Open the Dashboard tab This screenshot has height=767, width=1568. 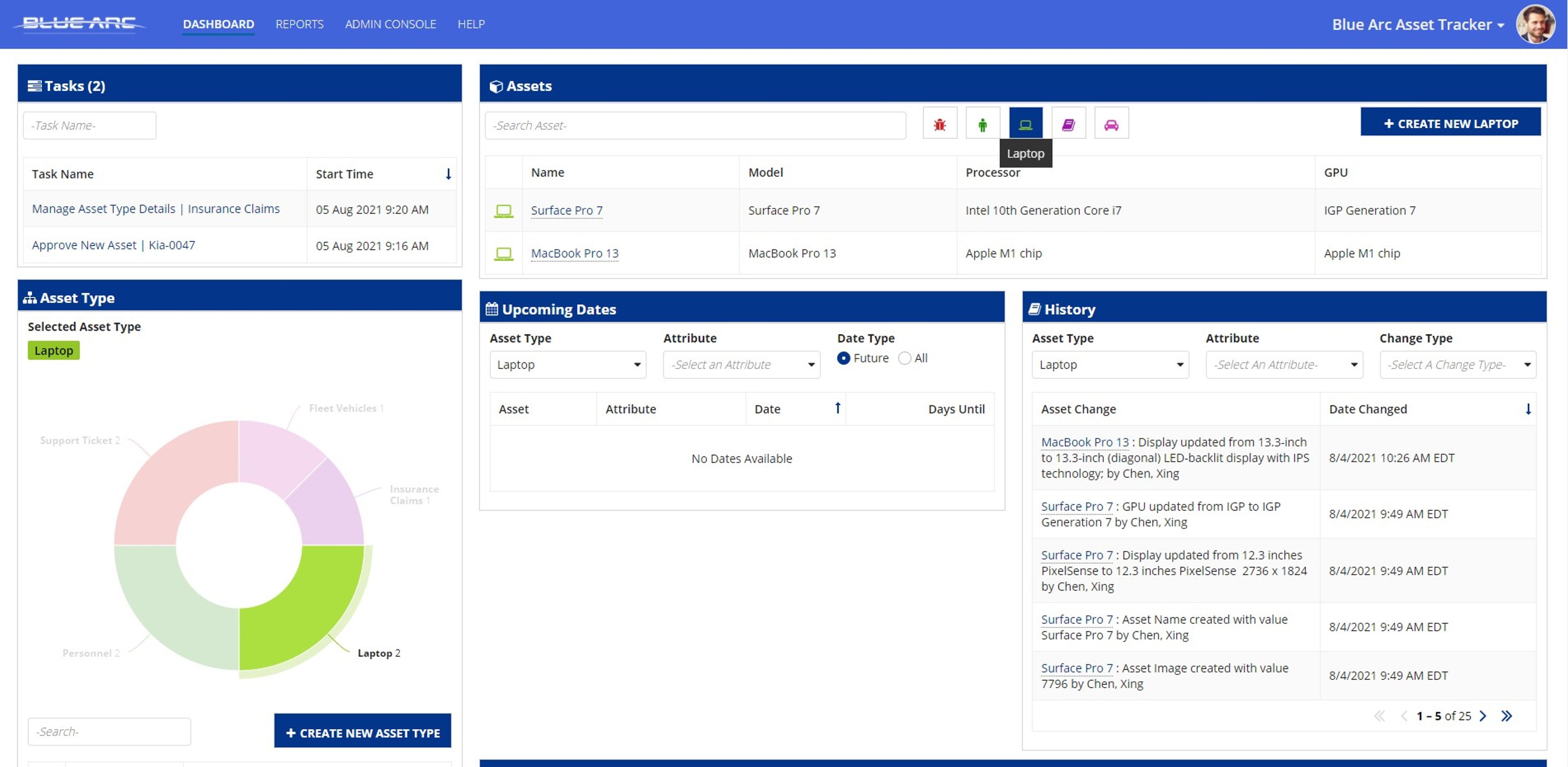[x=218, y=24]
